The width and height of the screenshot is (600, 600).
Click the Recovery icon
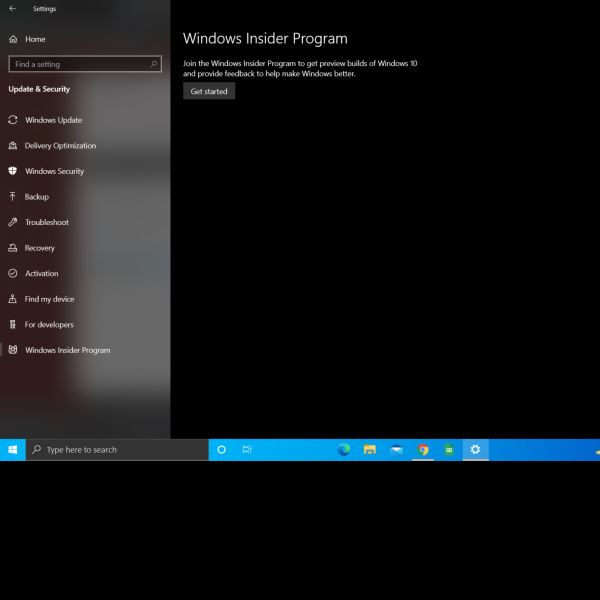(13, 248)
